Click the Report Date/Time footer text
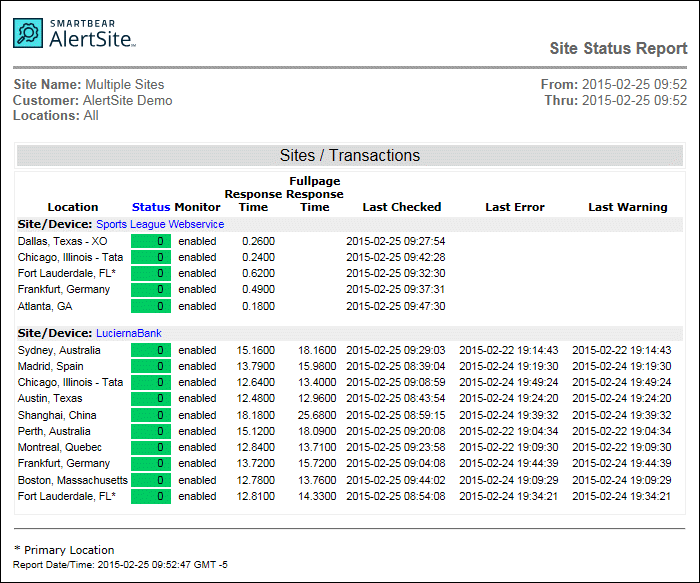 click(x=120, y=565)
